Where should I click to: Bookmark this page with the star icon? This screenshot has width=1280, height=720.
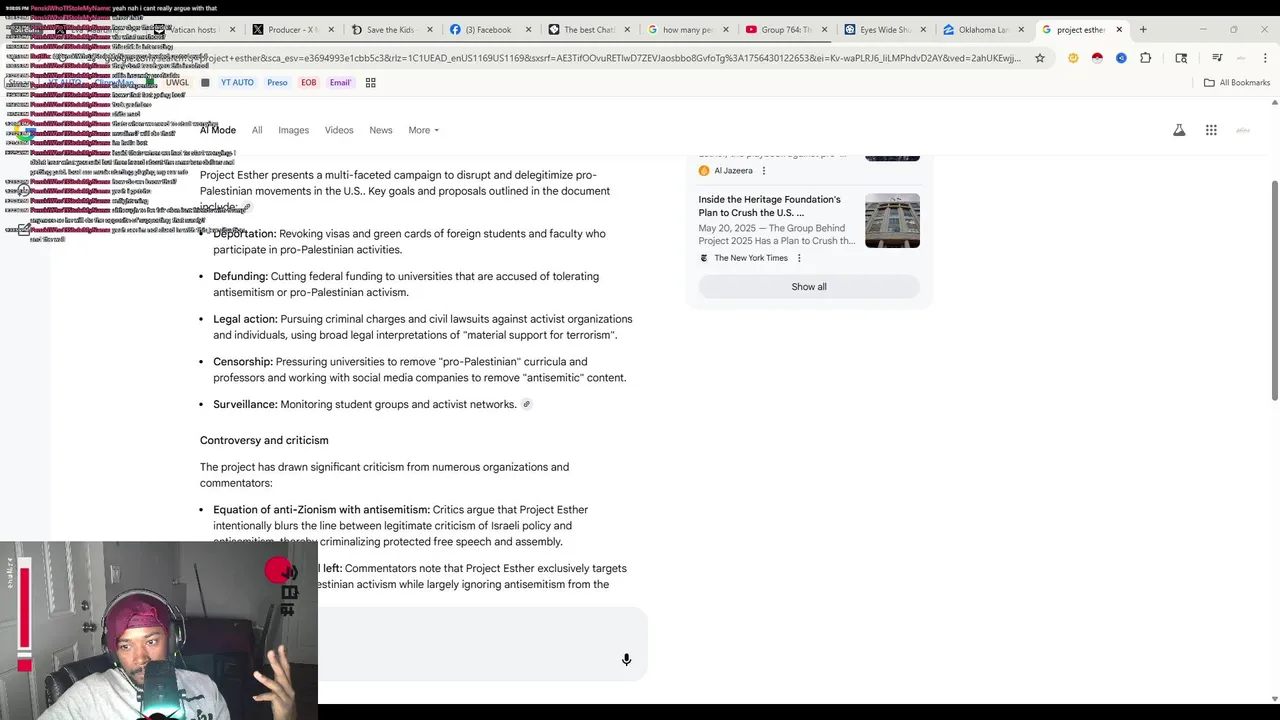tap(1040, 58)
